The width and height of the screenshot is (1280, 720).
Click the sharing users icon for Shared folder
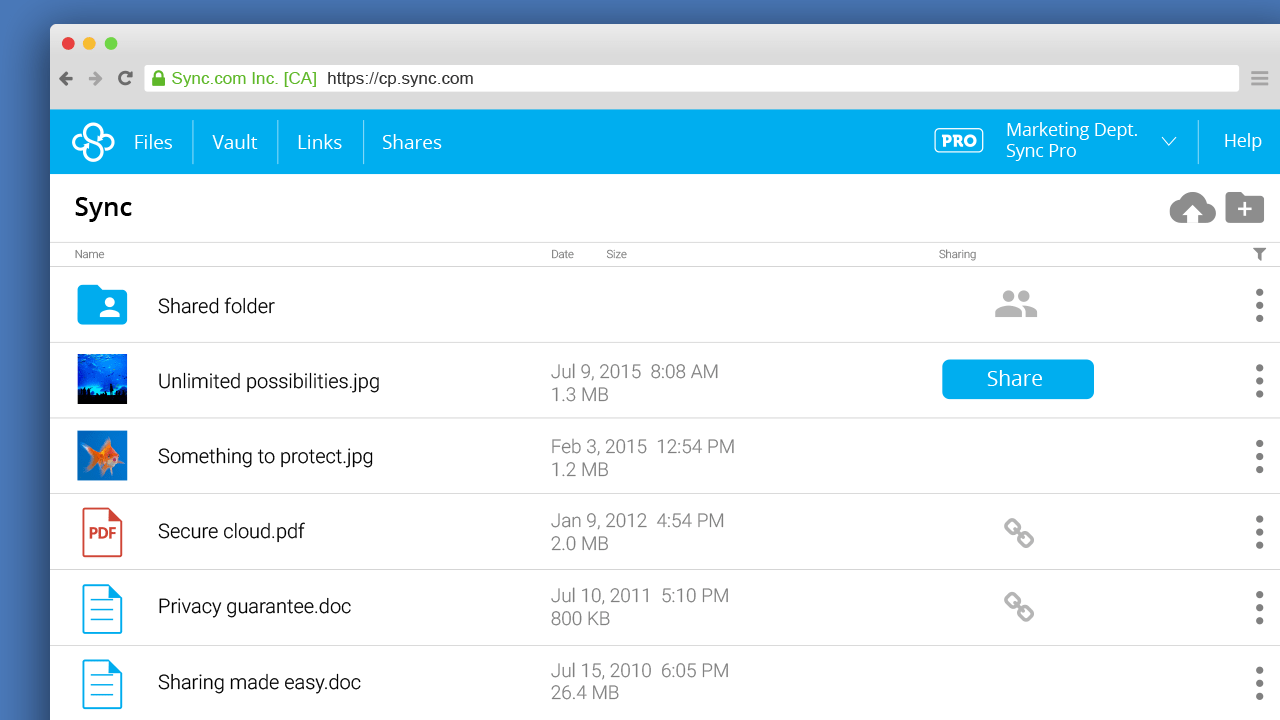coord(1016,303)
